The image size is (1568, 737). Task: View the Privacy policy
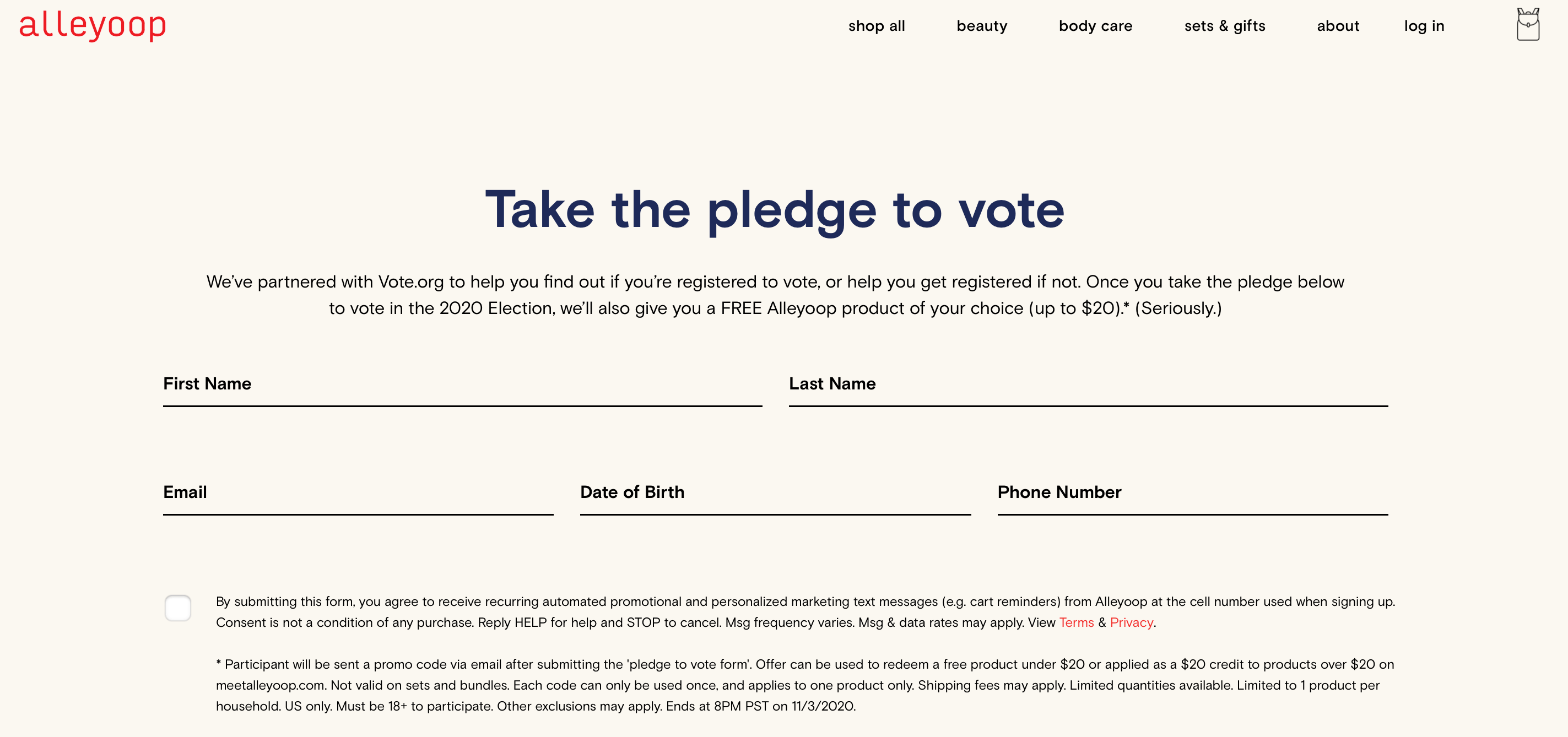click(x=1132, y=622)
